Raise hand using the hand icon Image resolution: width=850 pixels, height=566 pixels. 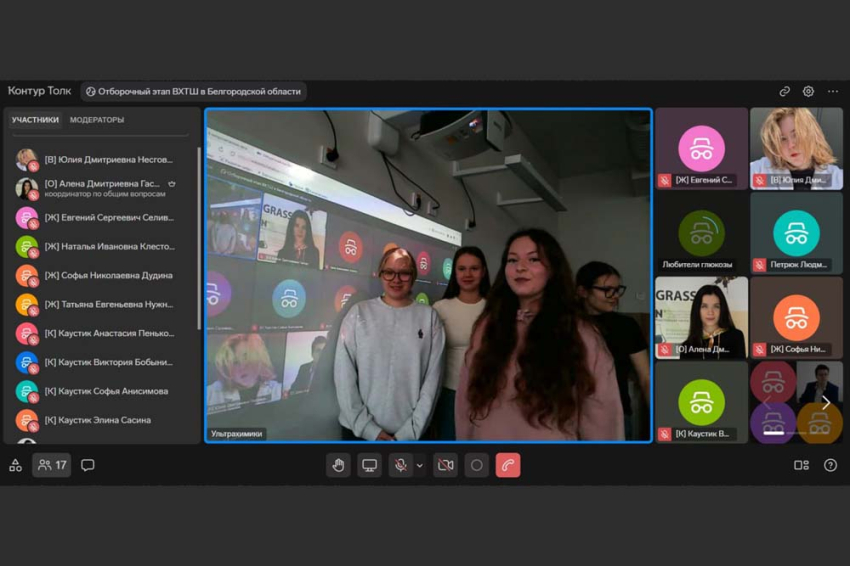click(338, 465)
